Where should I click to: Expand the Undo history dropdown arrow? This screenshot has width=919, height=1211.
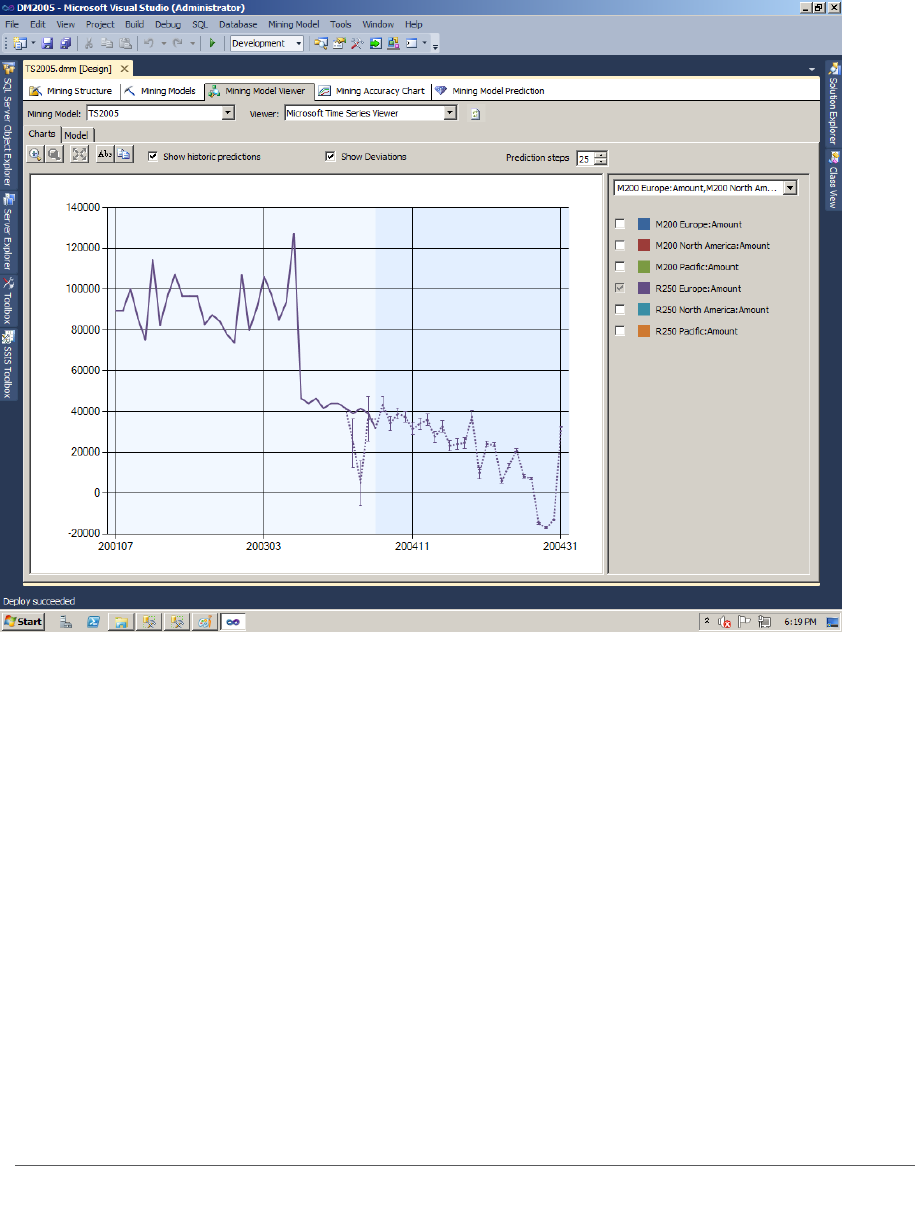click(x=163, y=43)
